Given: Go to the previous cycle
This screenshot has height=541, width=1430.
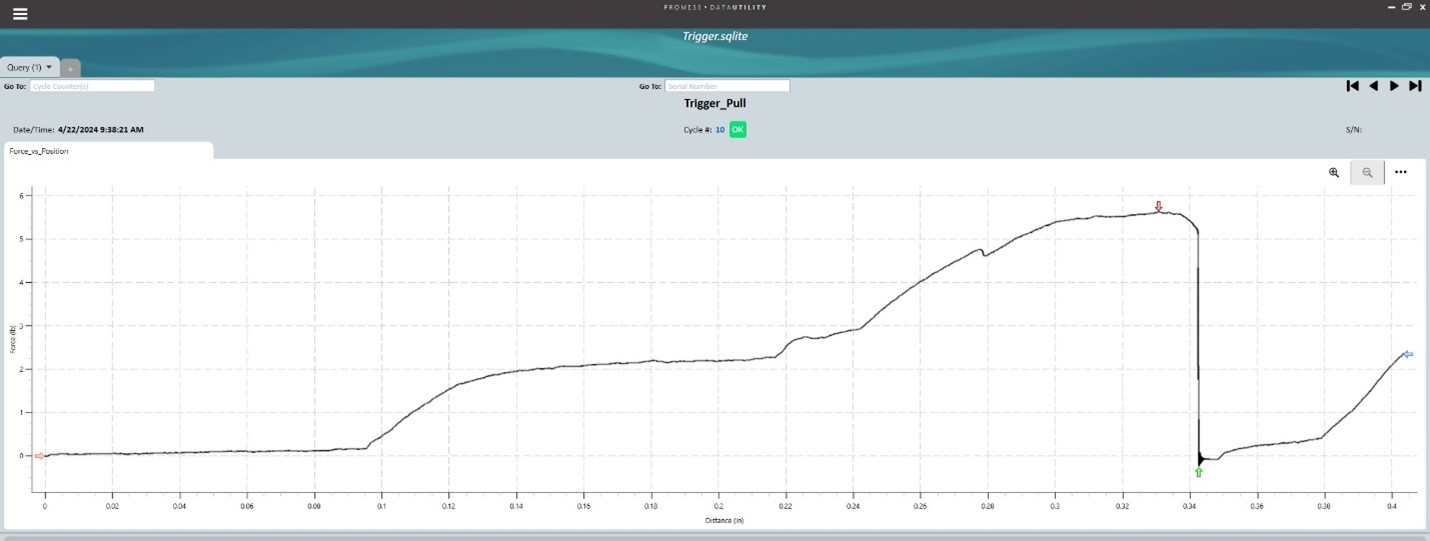Looking at the screenshot, I should pyautogui.click(x=1373, y=86).
